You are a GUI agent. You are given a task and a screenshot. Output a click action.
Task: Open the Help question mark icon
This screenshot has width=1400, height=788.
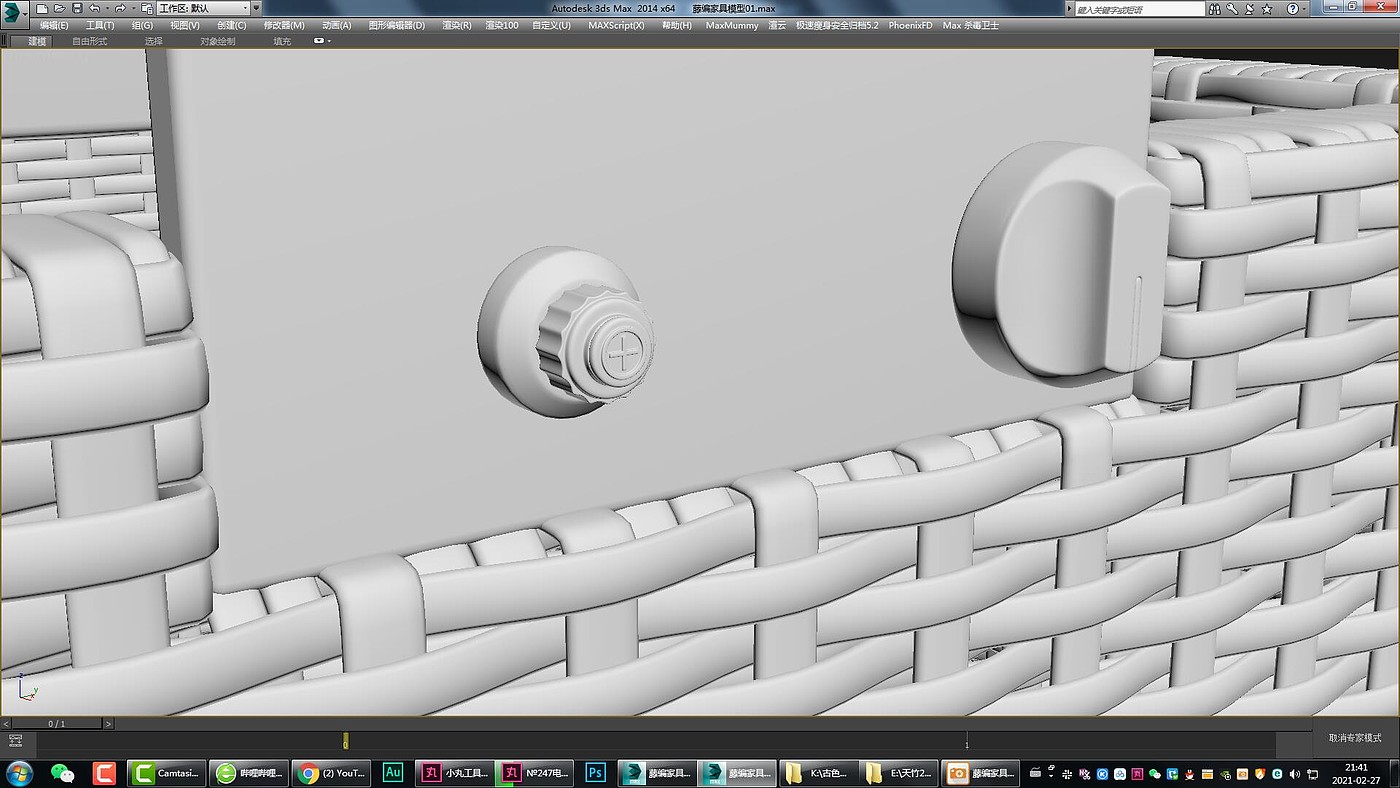click(x=1292, y=9)
